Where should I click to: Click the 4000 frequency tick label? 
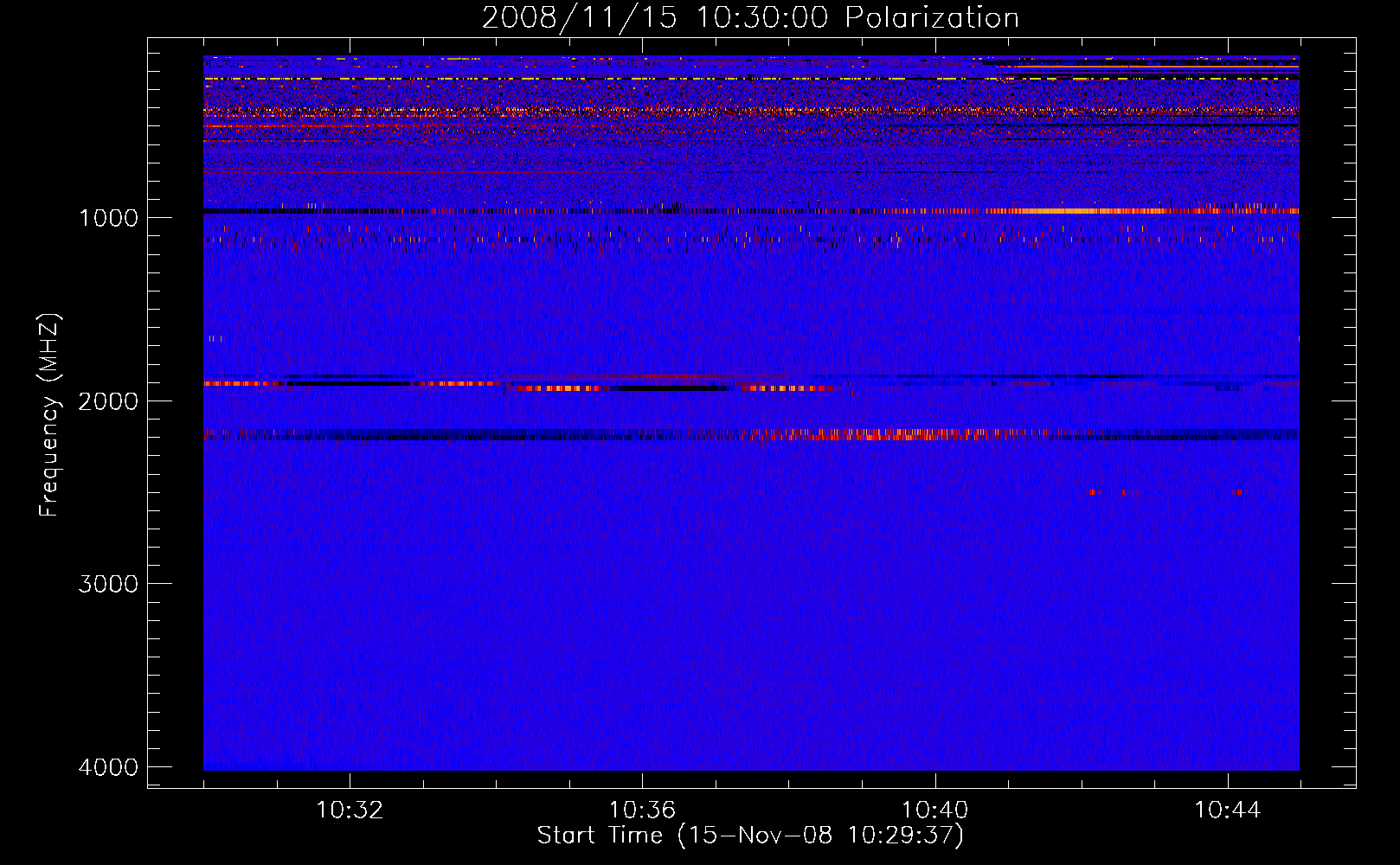108,767
